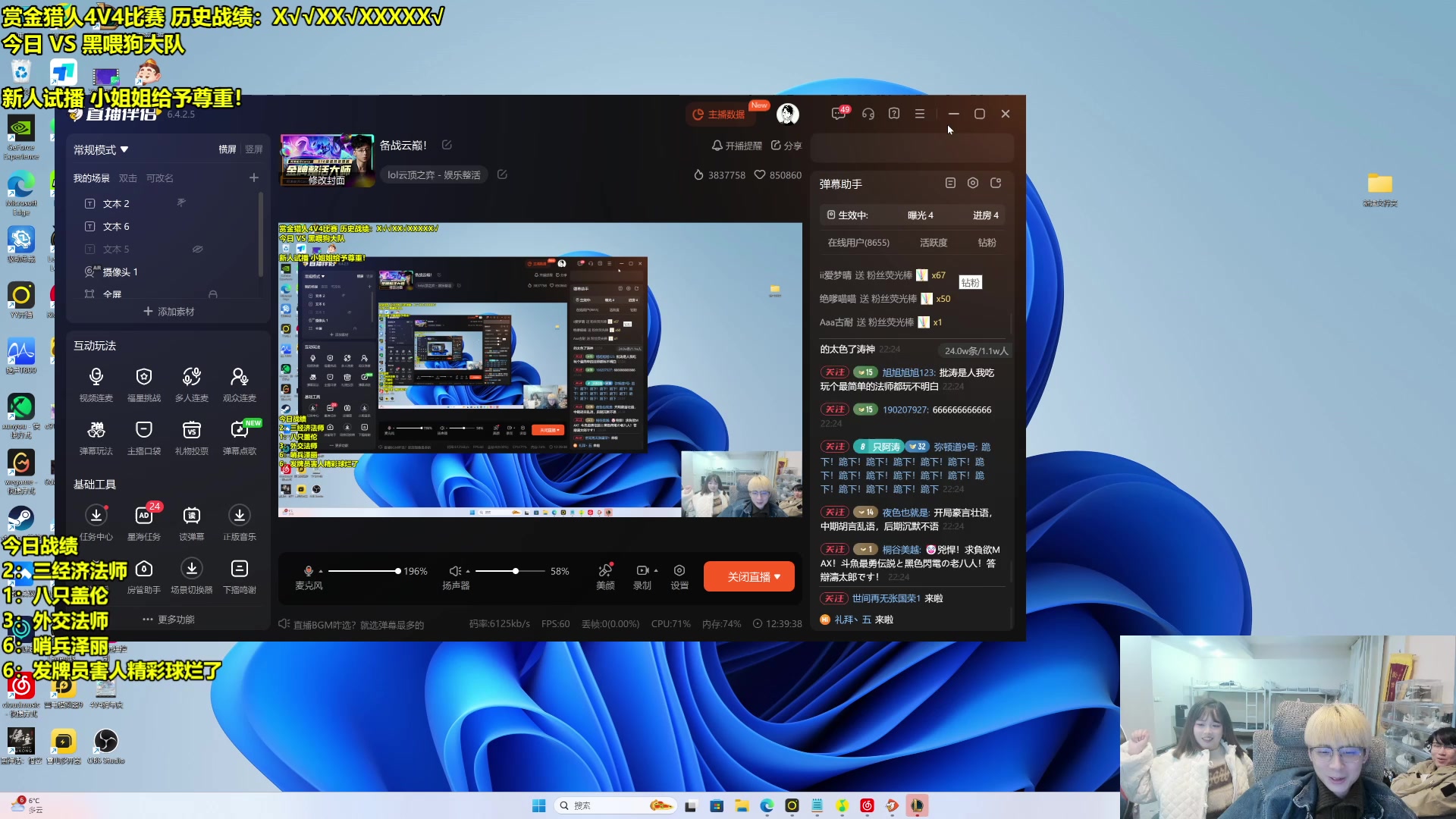Click the streamer profile avatar
This screenshot has width=1456, height=819.
tap(788, 114)
